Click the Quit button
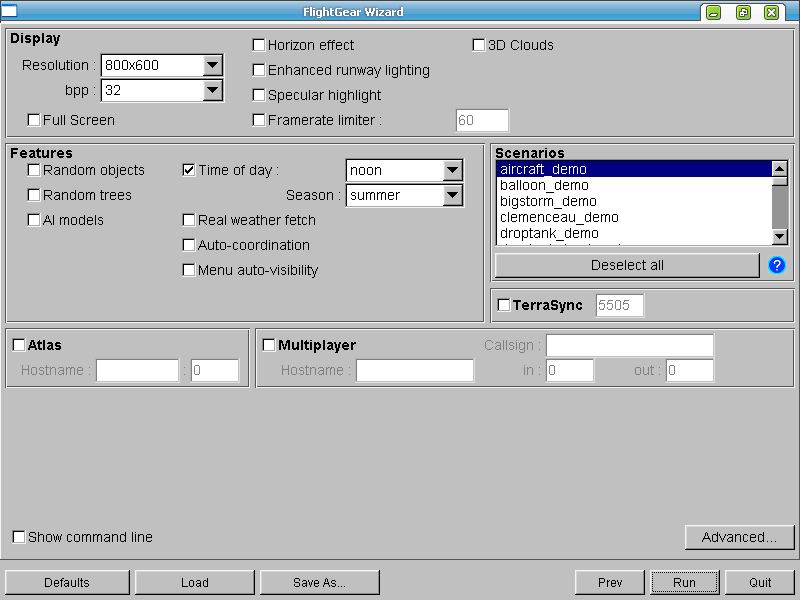This screenshot has width=800, height=600. click(x=760, y=583)
